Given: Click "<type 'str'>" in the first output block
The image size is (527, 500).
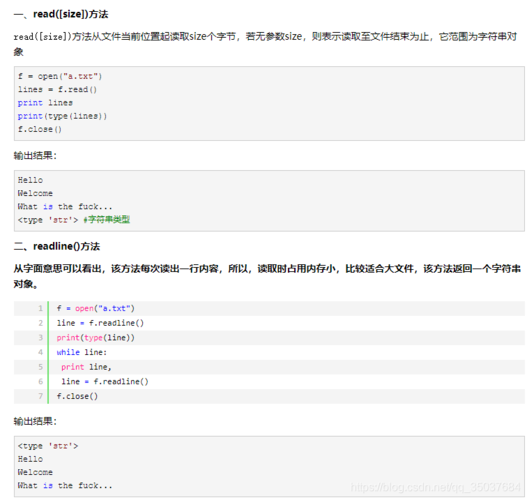Looking at the screenshot, I should (48, 220).
